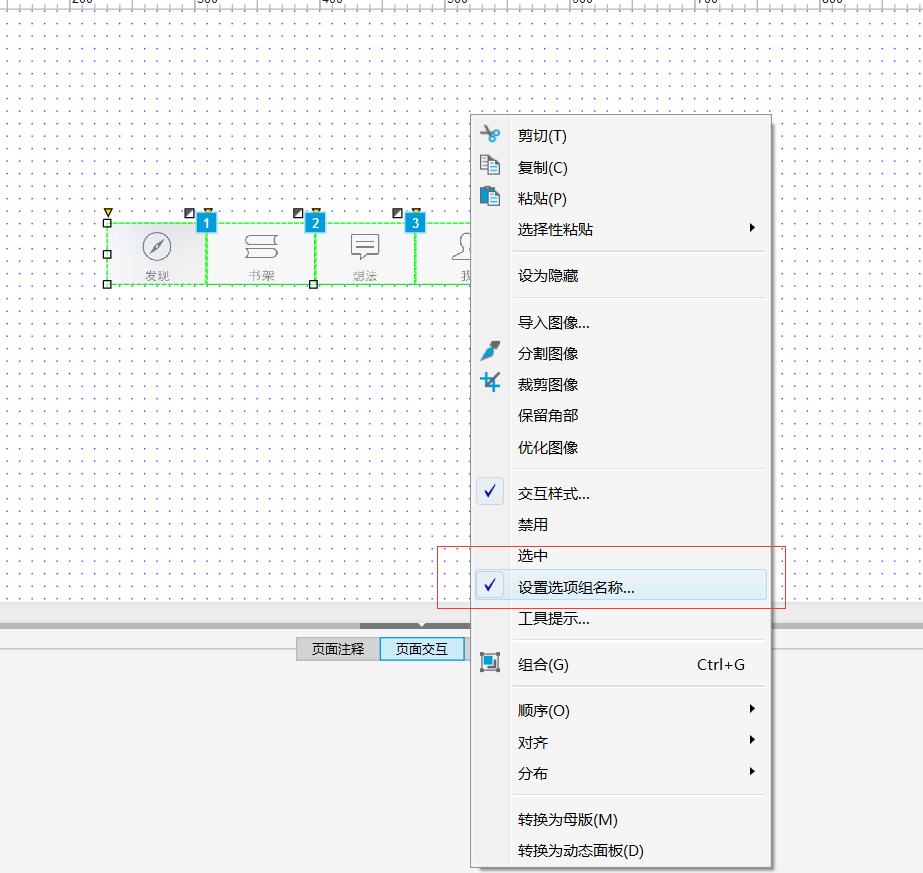The image size is (923, 873).
Task: Click the Group icon beside 组合(G)
Action: [489, 663]
